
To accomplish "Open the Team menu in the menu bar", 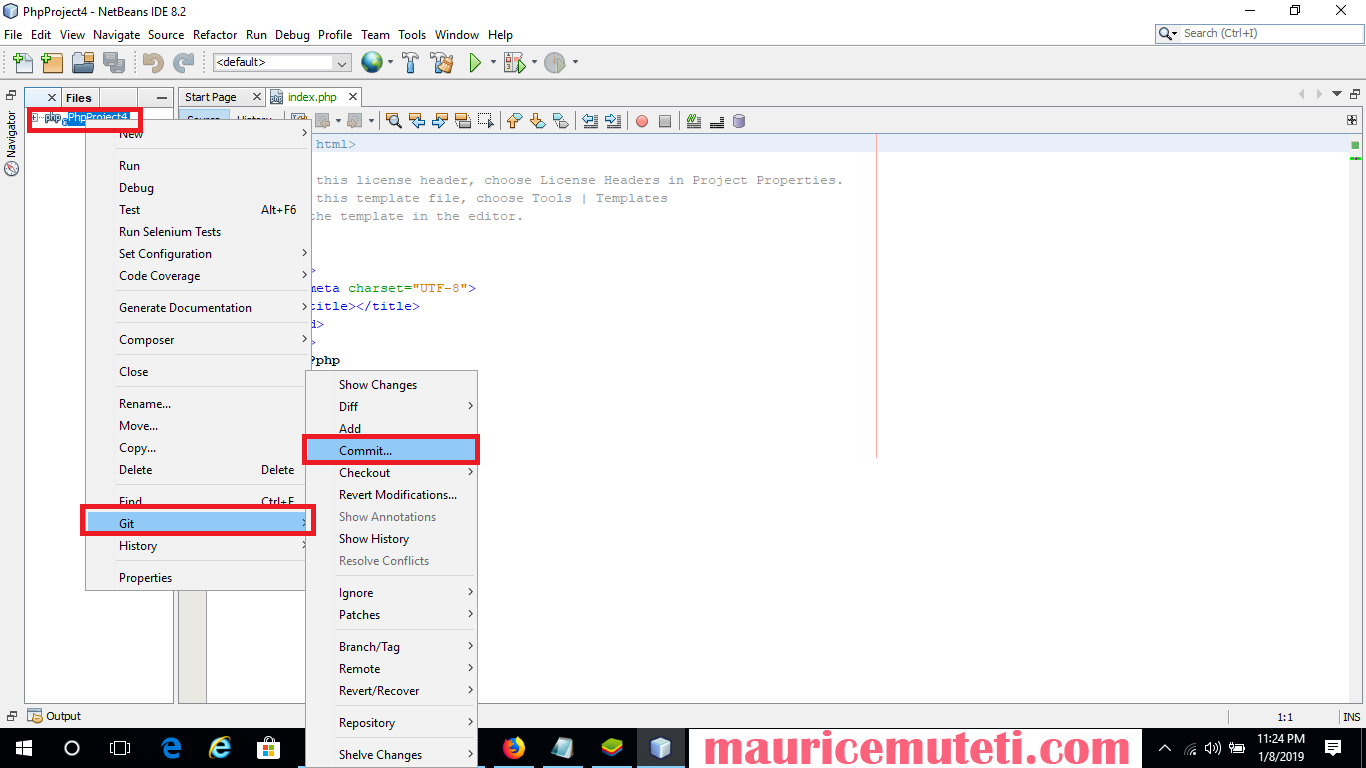I will click(x=375, y=34).
